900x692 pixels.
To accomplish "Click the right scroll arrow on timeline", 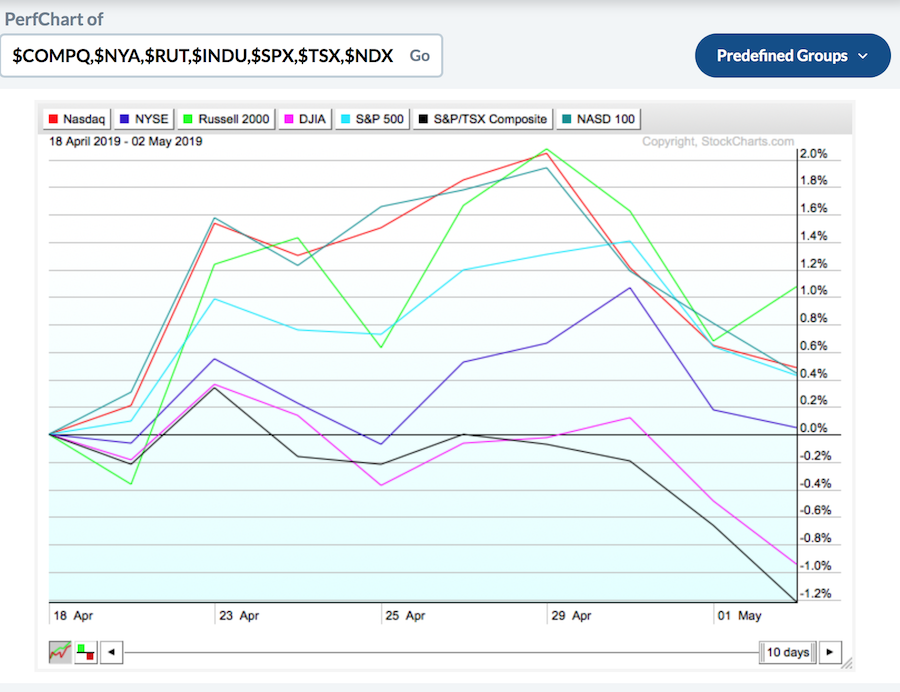I will coord(830,653).
